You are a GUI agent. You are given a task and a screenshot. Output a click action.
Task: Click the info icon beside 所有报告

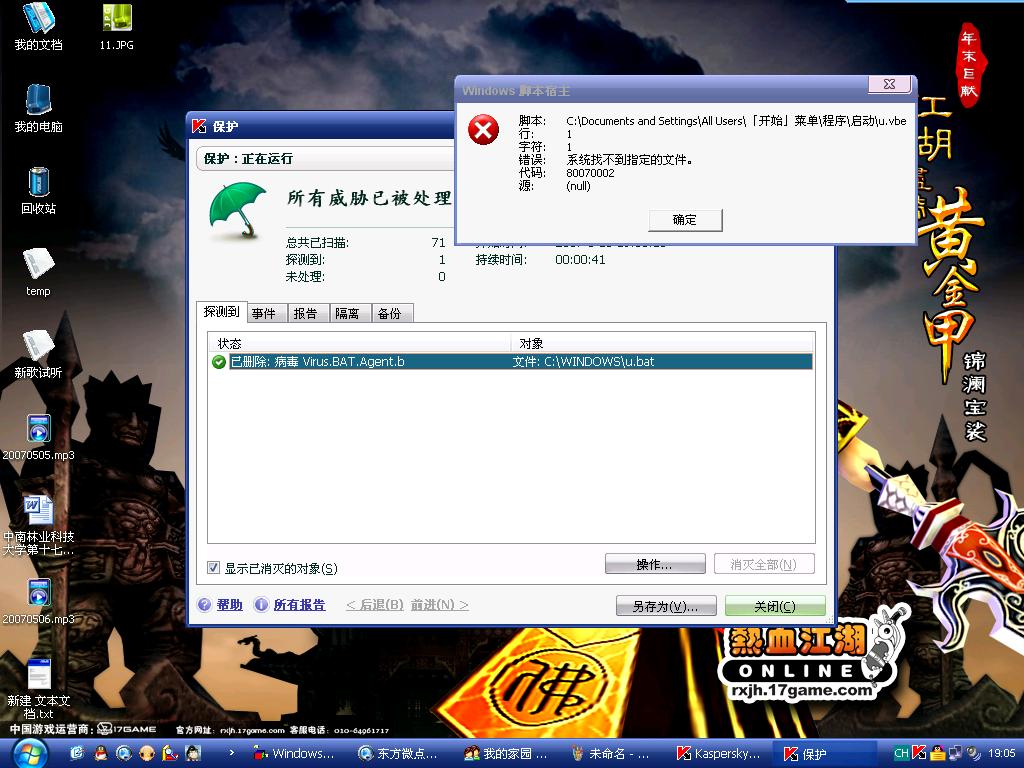pyautogui.click(x=261, y=605)
